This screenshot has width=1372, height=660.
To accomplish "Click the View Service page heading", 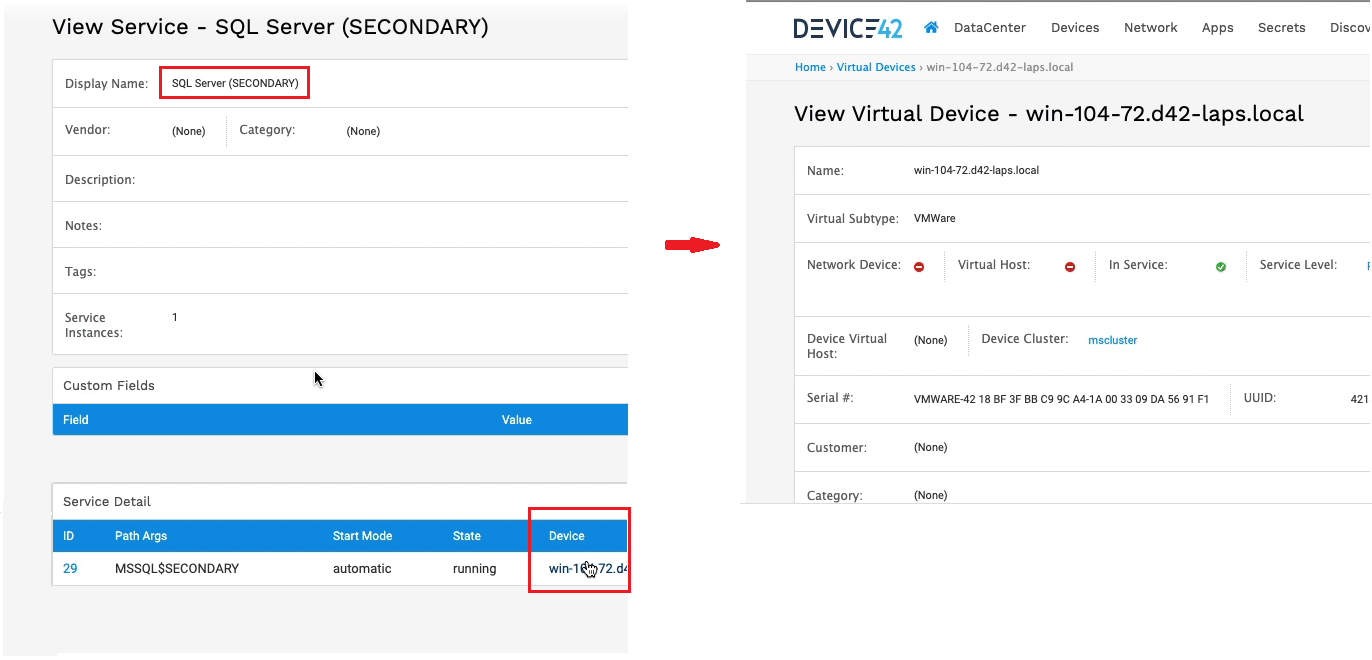I will (270, 27).
